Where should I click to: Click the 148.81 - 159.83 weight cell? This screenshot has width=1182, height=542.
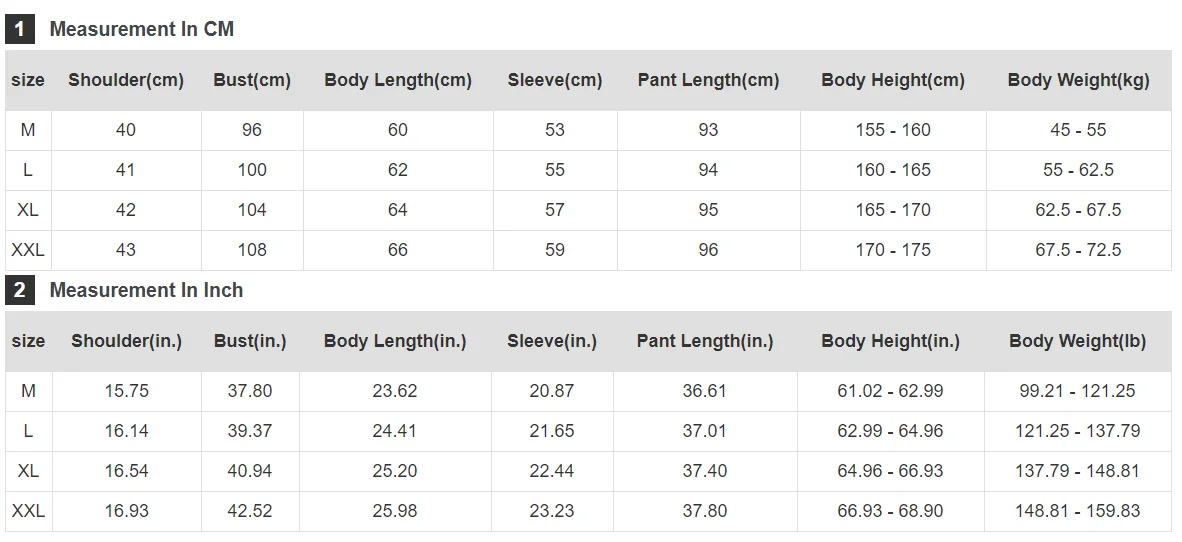1078,511
